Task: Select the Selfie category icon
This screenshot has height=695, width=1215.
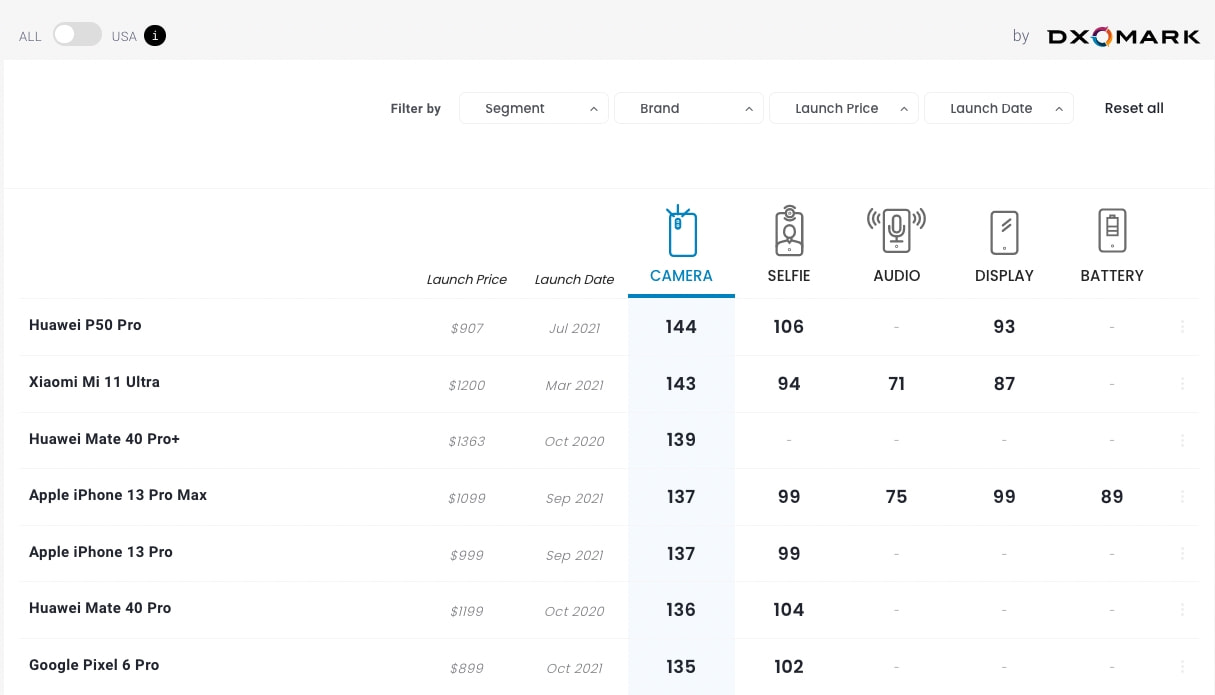Action: point(789,232)
